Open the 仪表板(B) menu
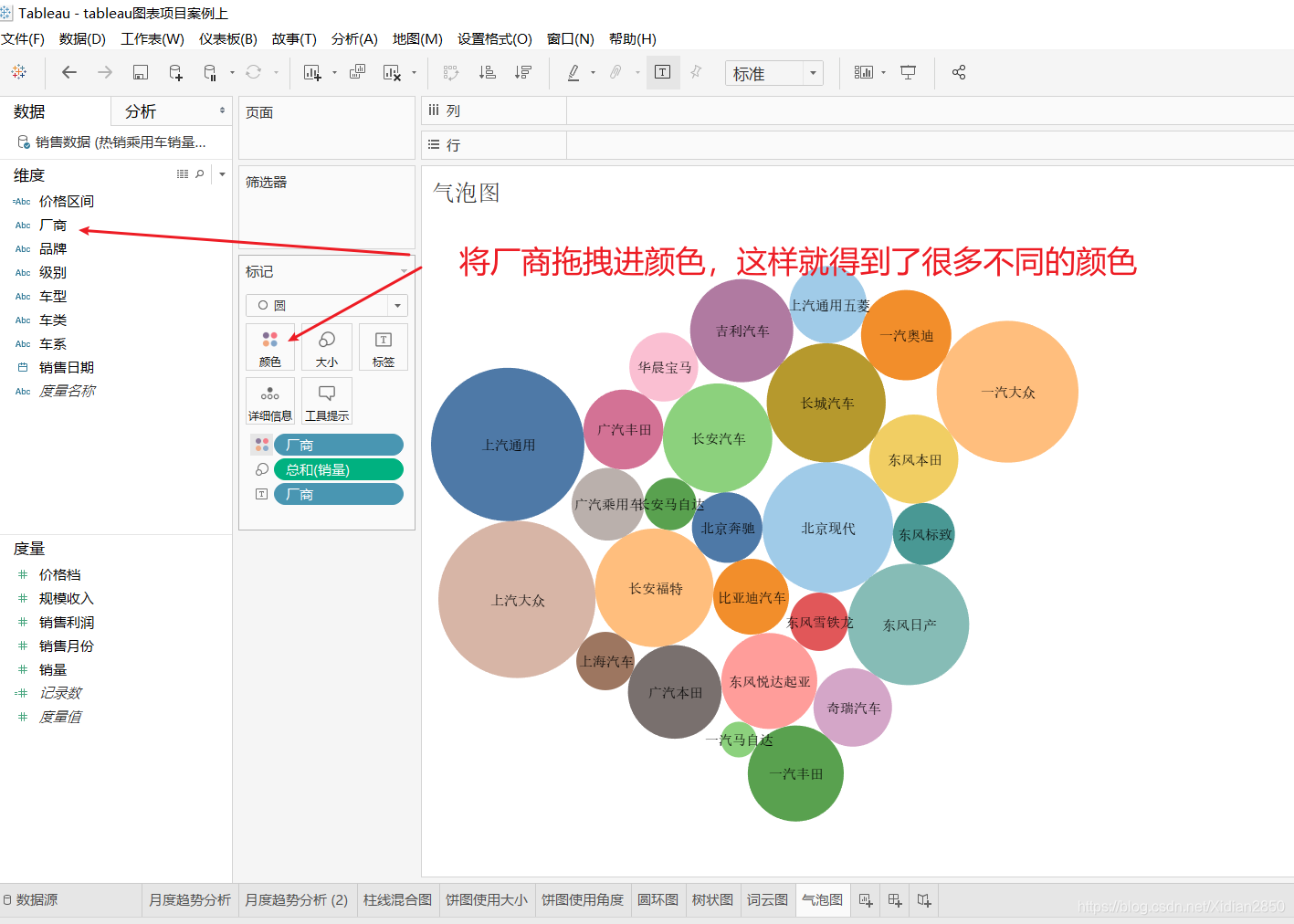The width and height of the screenshot is (1294, 924). 228,38
